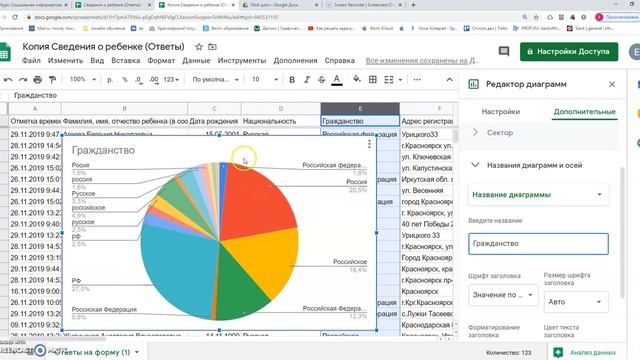Activate the paint format tool
The width and height of the screenshot is (640, 360).
[x=52, y=80]
